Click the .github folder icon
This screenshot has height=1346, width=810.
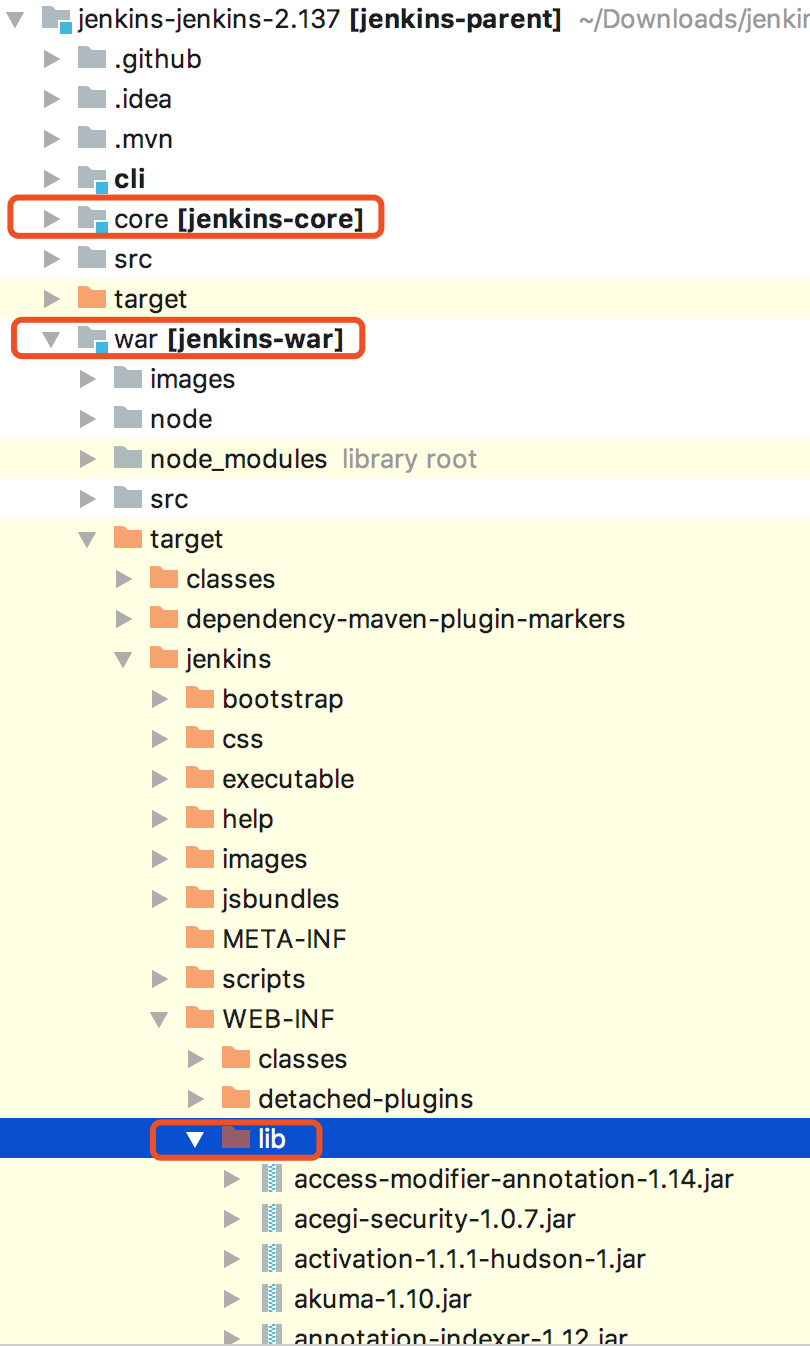pyautogui.click(x=92, y=58)
